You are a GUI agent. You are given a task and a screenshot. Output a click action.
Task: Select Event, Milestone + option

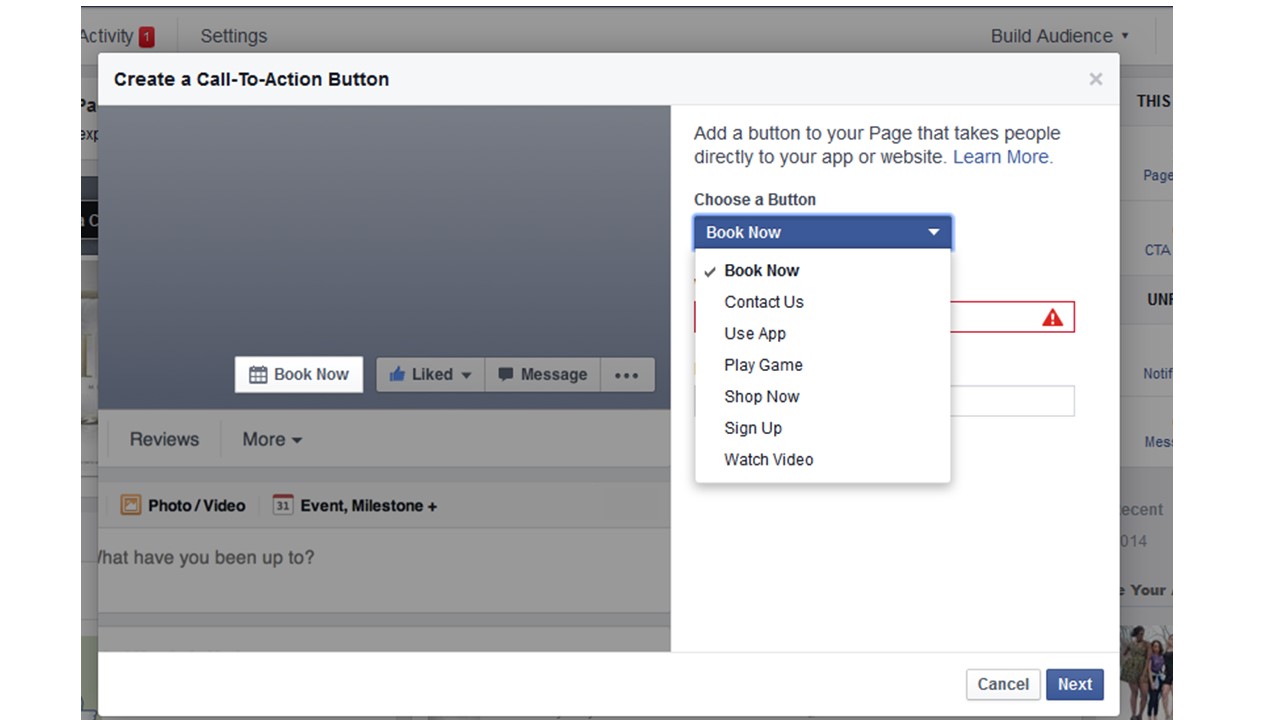point(355,505)
